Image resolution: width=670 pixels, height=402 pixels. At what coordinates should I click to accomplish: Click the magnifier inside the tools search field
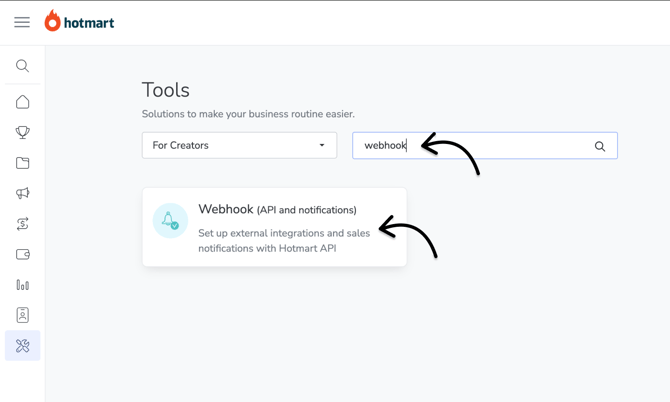[599, 147]
